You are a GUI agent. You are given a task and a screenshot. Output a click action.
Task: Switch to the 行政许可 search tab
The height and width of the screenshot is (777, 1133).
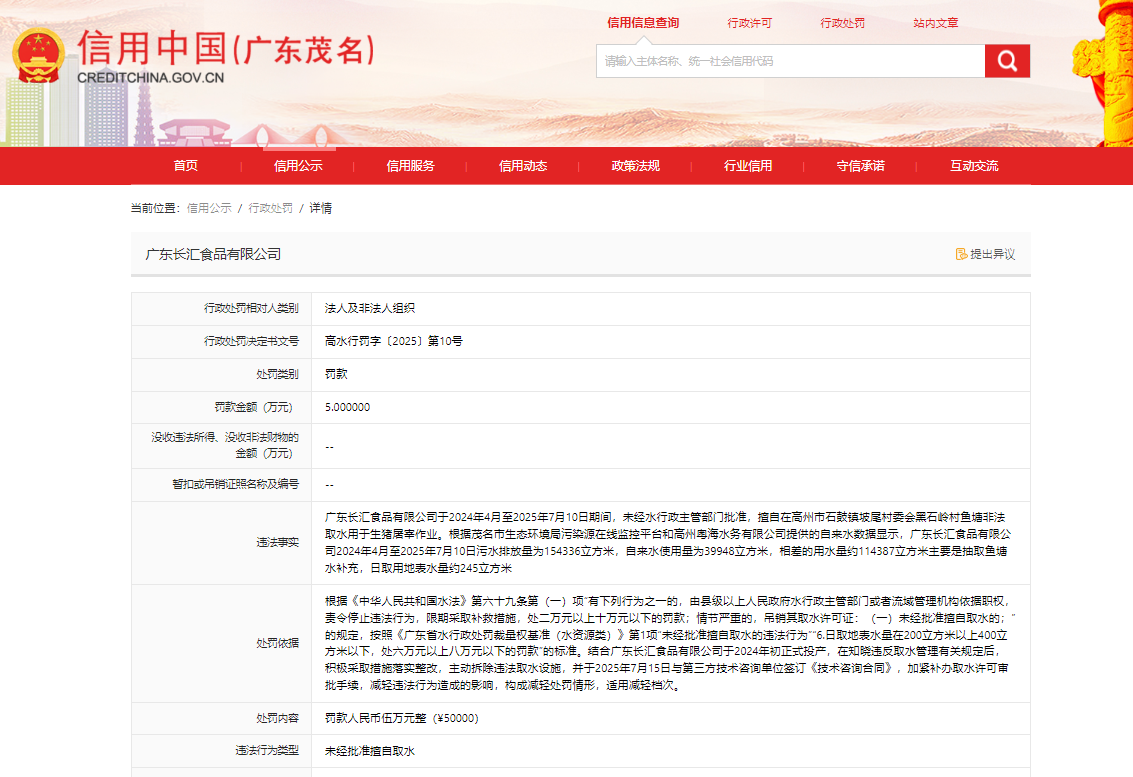point(749,23)
